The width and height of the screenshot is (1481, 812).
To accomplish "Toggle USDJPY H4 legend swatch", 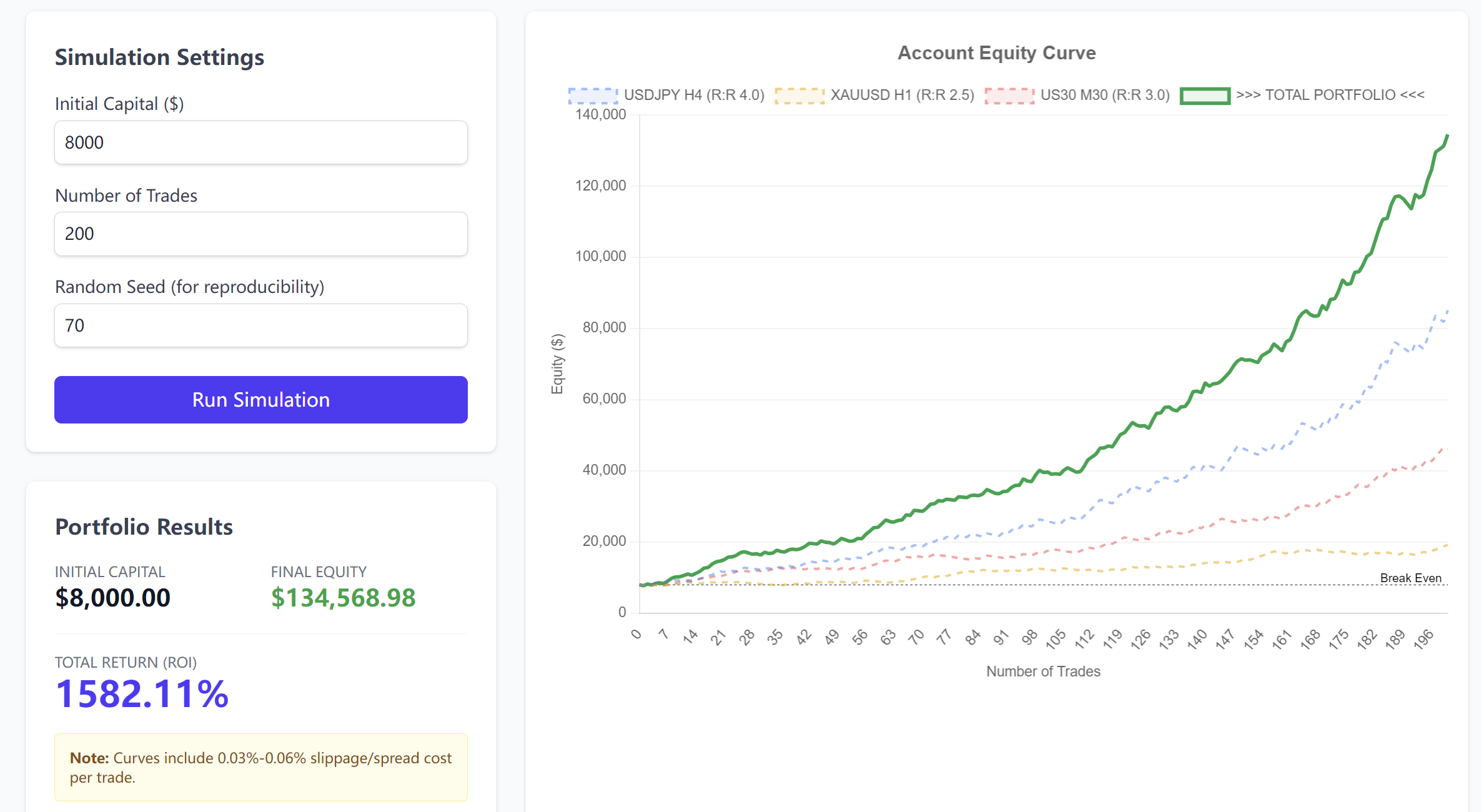I will 592,96.
